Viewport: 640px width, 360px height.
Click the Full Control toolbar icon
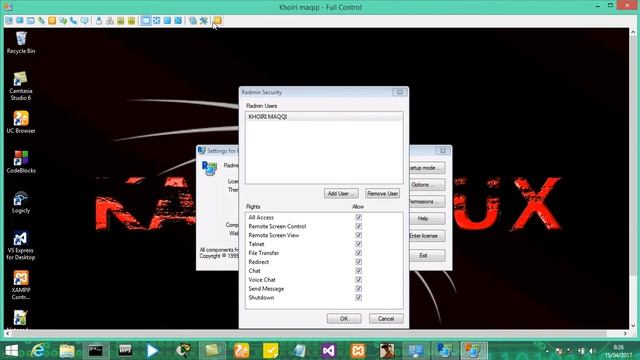pyautogui.click(x=9, y=20)
